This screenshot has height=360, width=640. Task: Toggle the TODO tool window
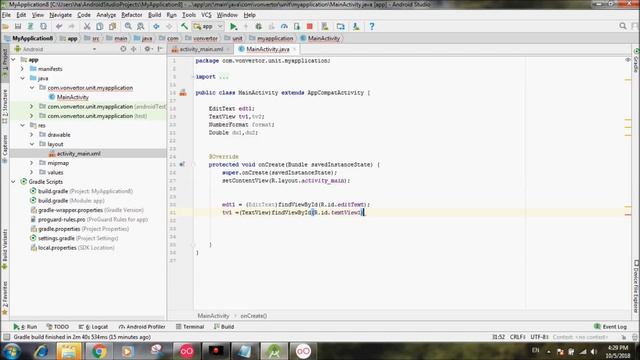[x=58, y=327]
